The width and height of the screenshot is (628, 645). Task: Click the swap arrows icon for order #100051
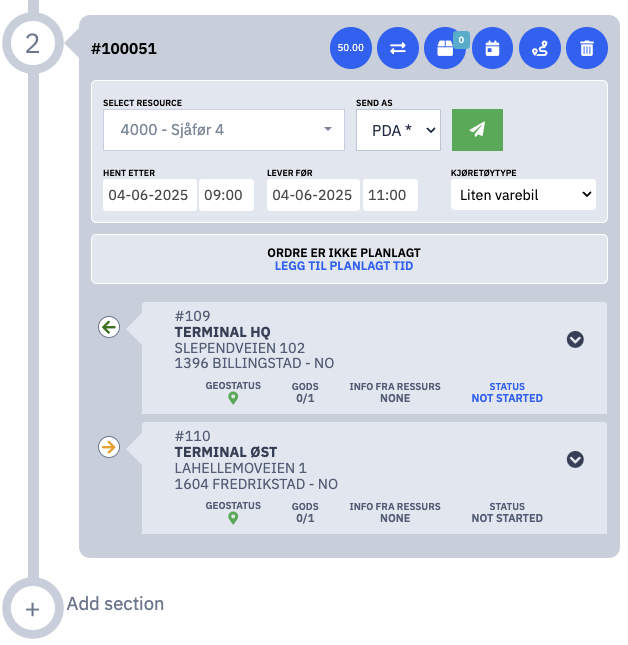(398, 48)
